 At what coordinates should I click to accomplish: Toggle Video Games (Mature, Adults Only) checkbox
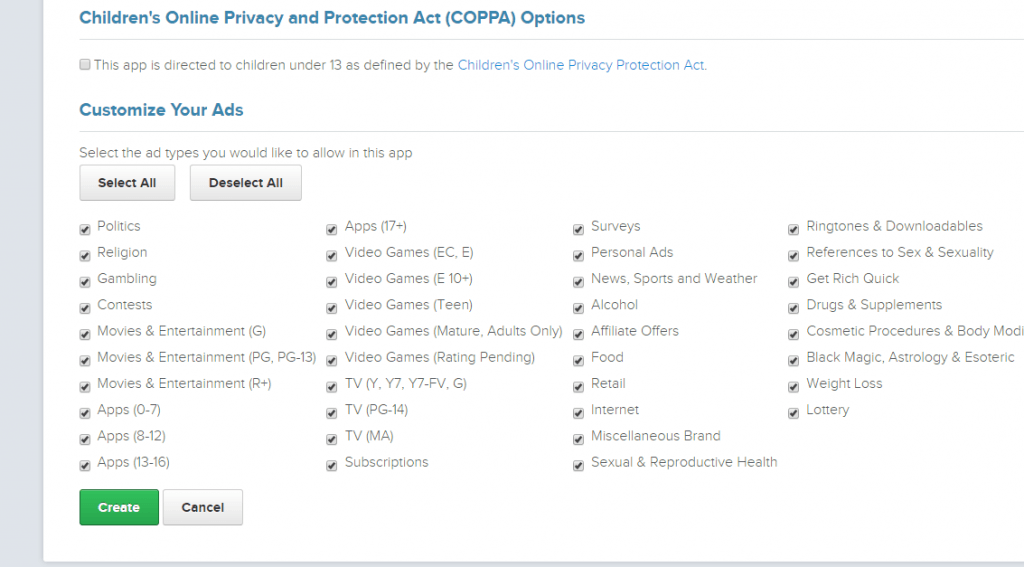pos(332,332)
